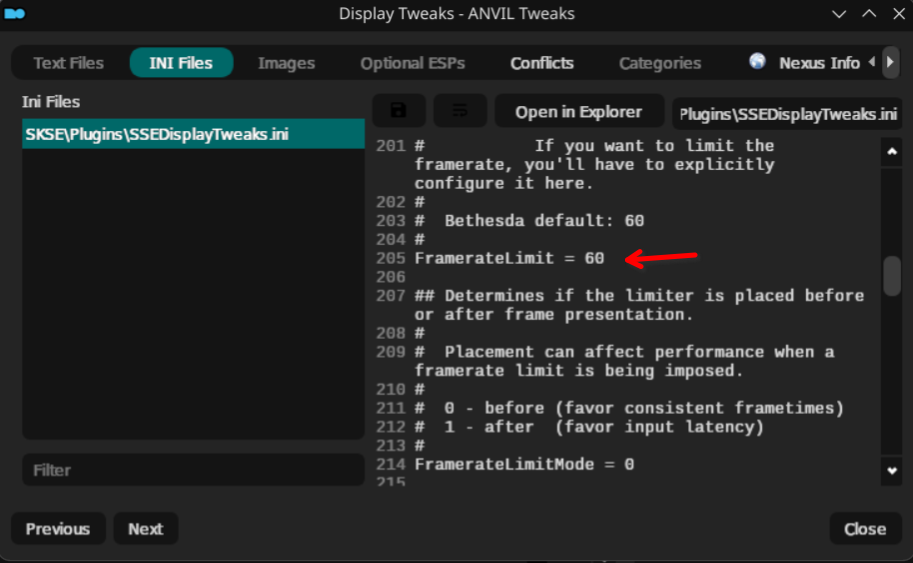The height and width of the screenshot is (563, 913).
Task: Toggle word wrap icon in editor toolbar
Action: coord(460,111)
